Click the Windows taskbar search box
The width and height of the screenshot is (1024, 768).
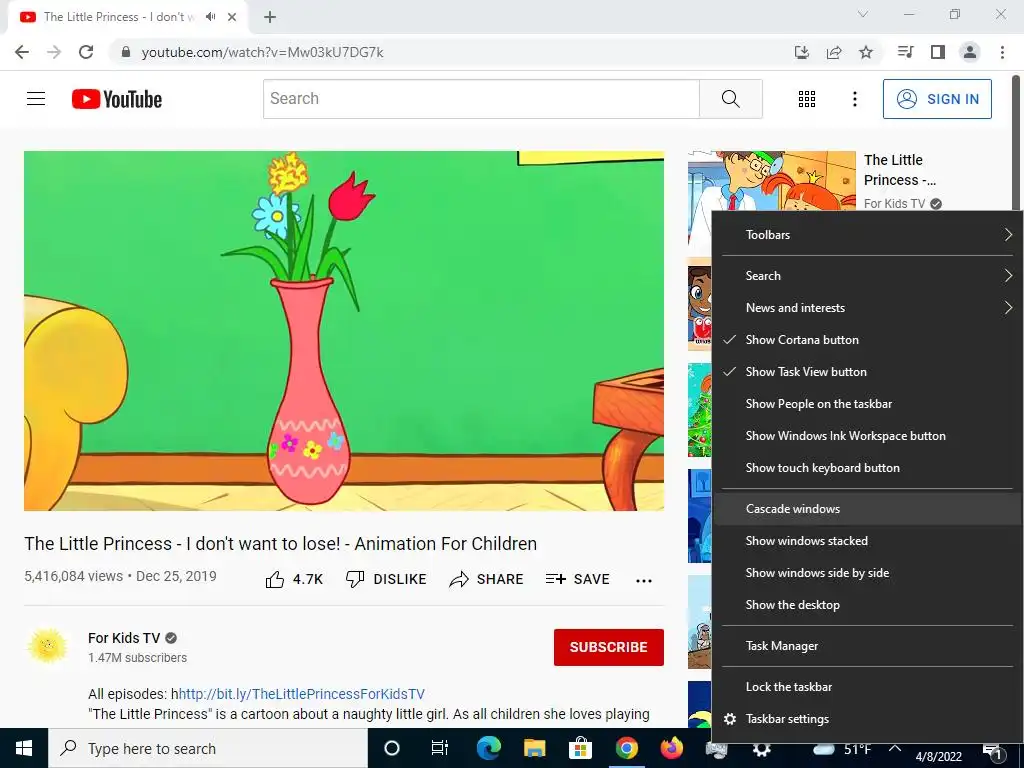click(208, 748)
